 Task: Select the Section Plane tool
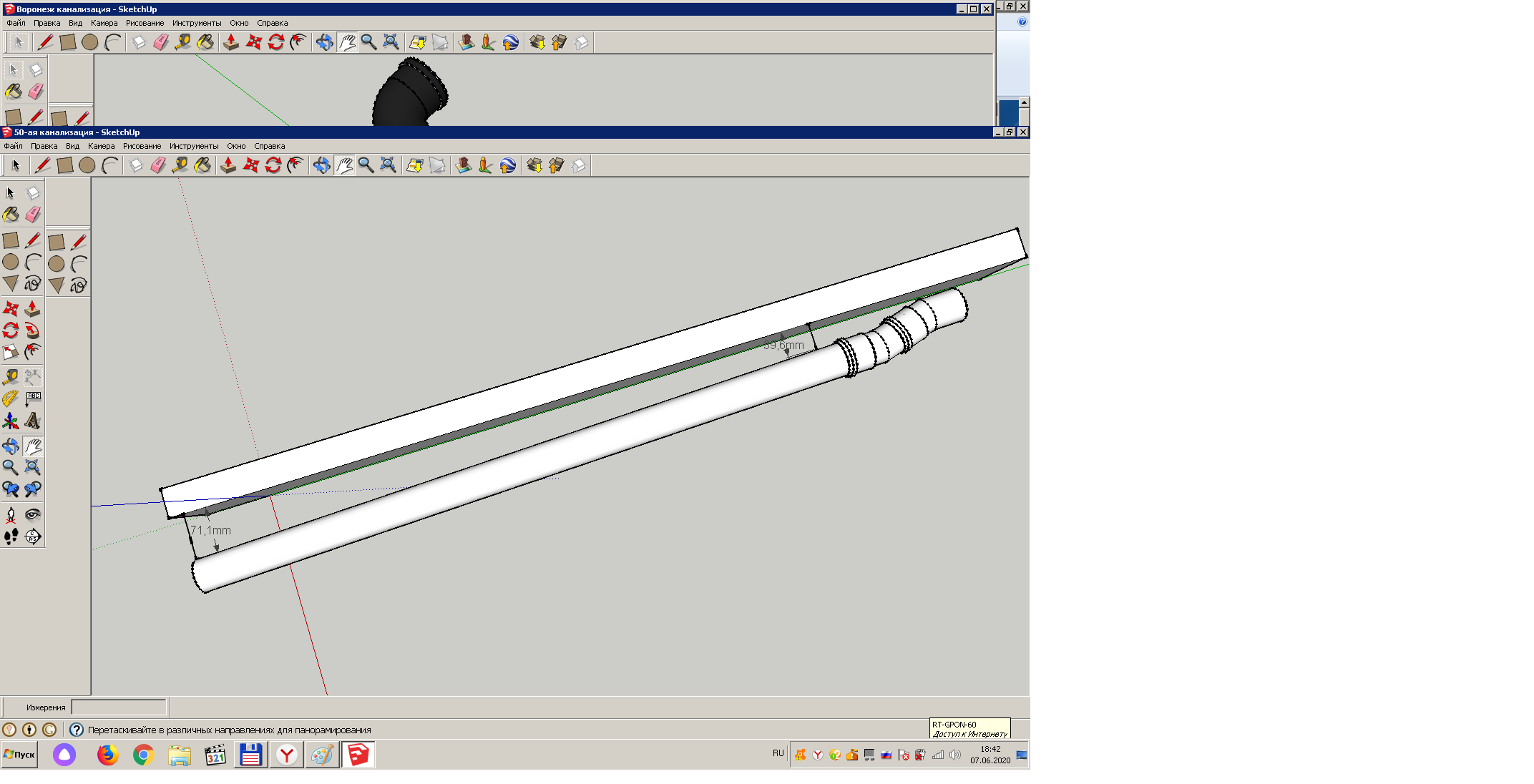[x=32, y=536]
